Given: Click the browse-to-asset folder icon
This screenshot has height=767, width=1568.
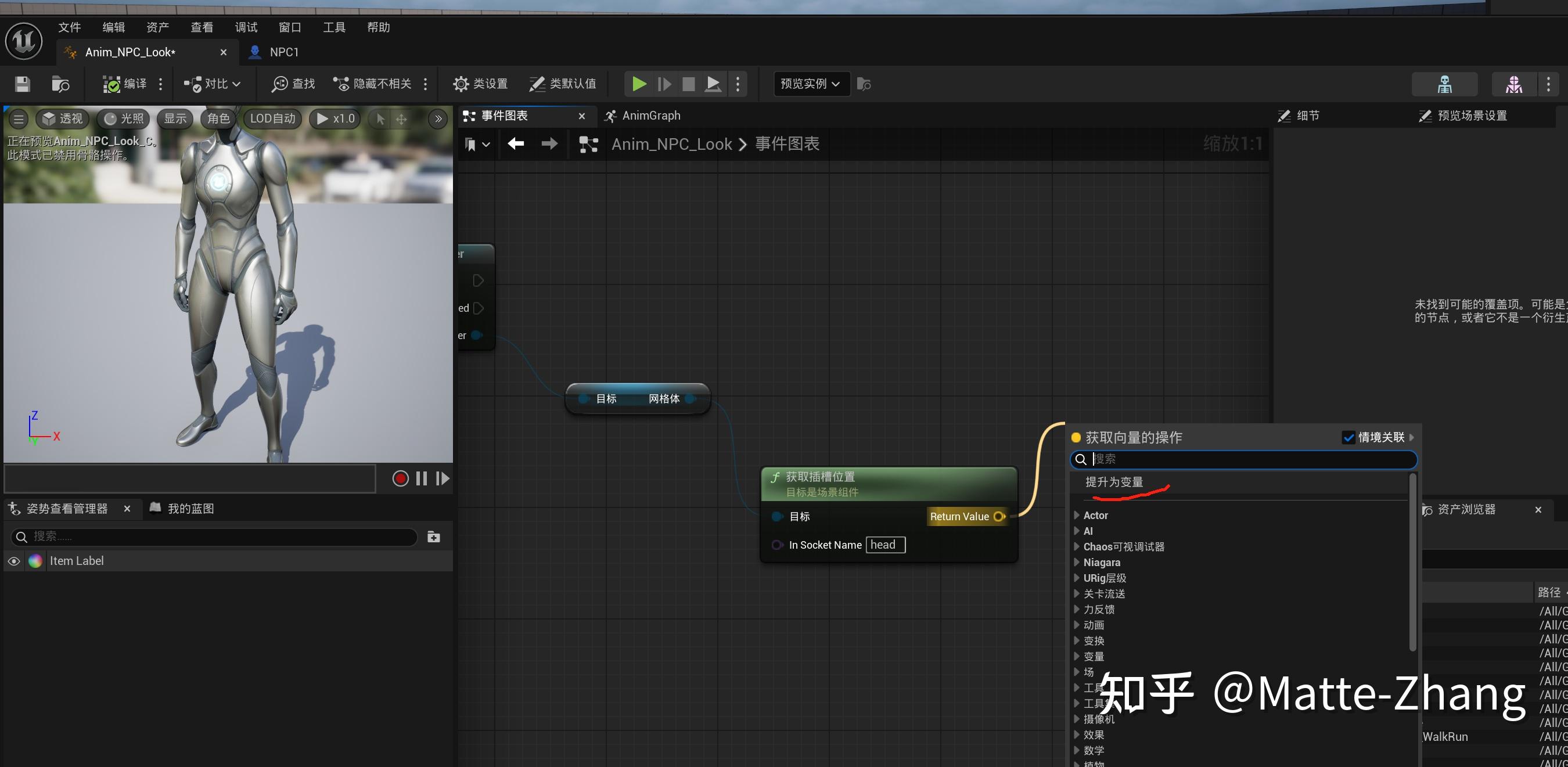Looking at the screenshot, I should coord(60,84).
